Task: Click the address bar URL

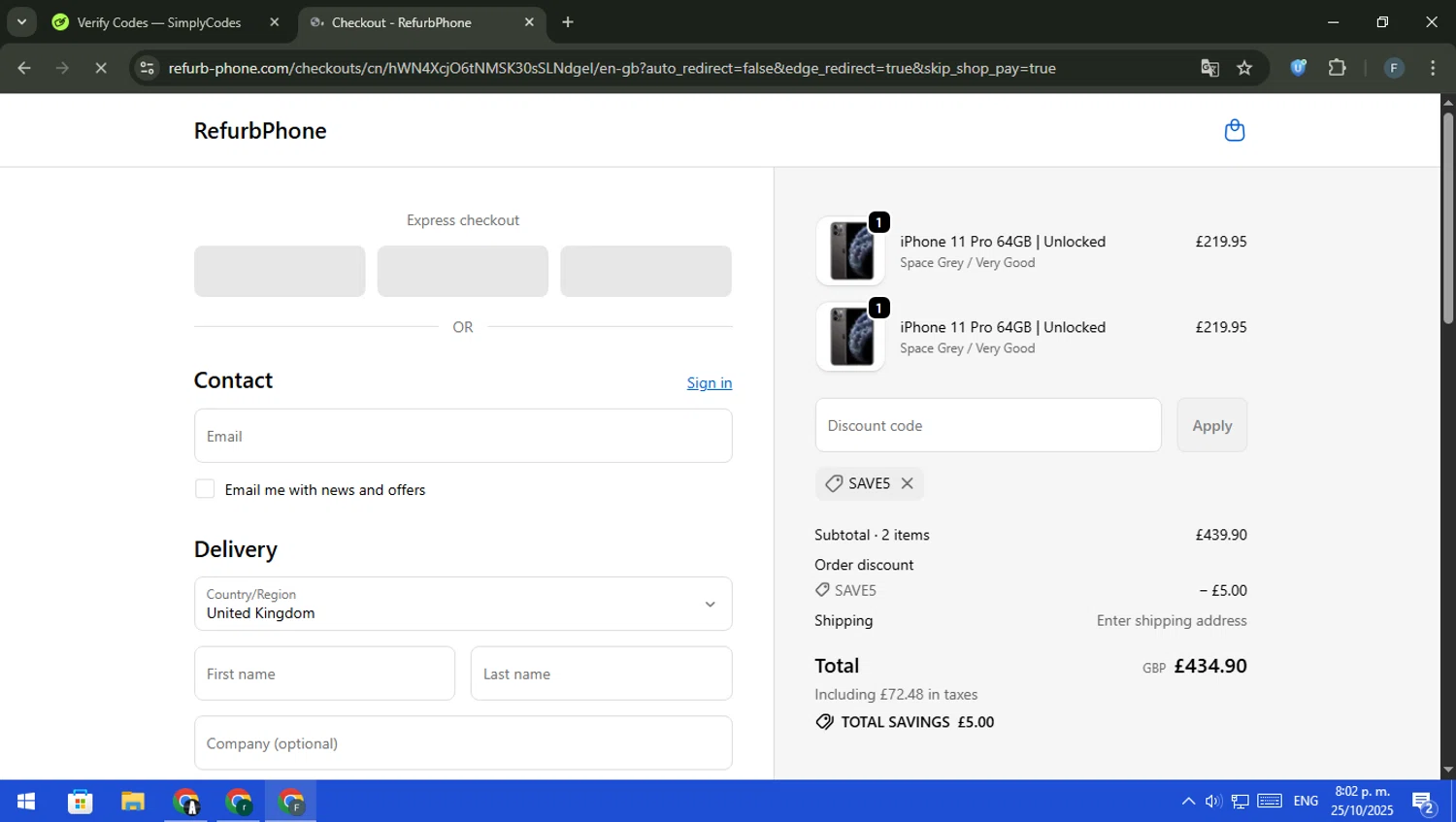Action: click(x=612, y=68)
